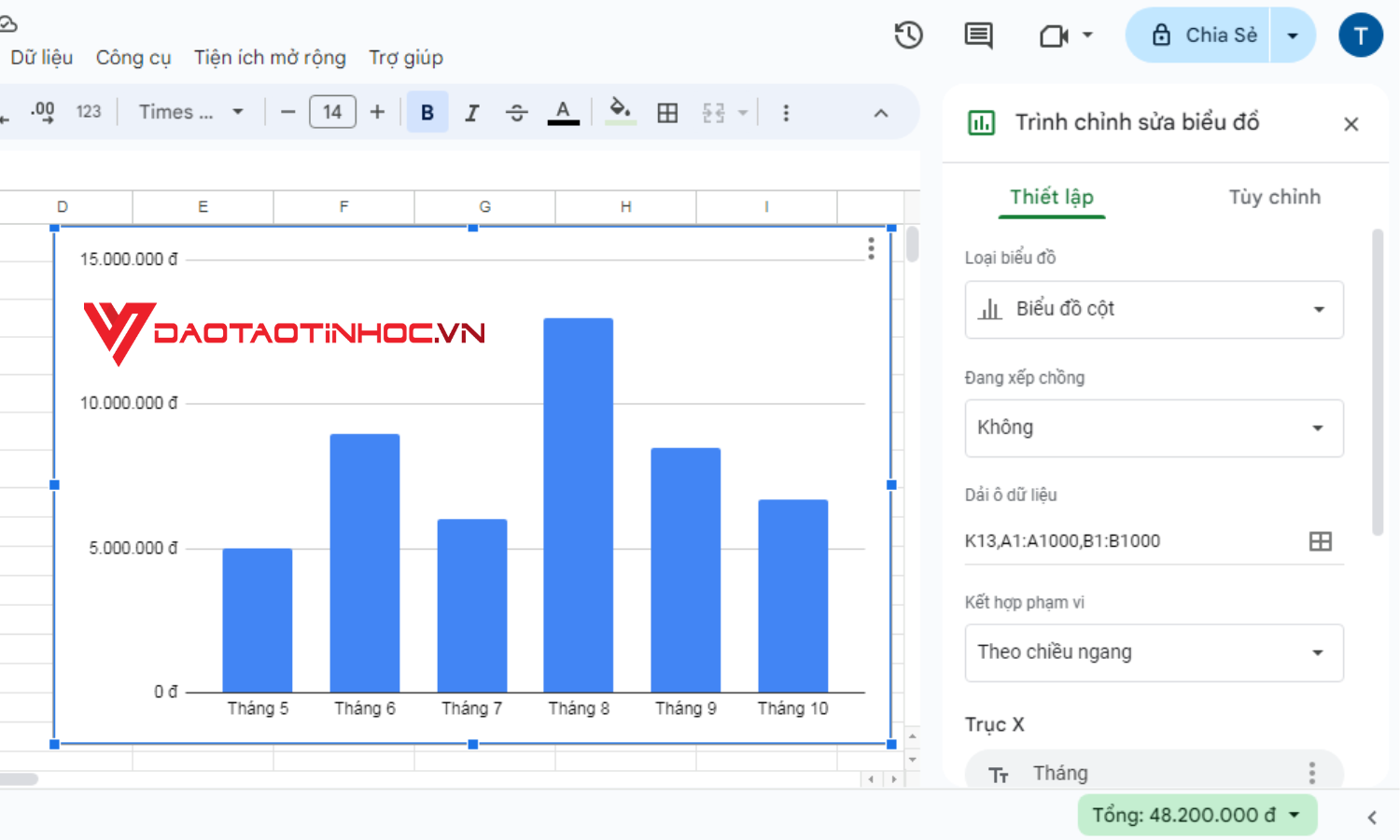The image size is (1400, 840).
Task: Open the borders menu
Action: point(667,112)
